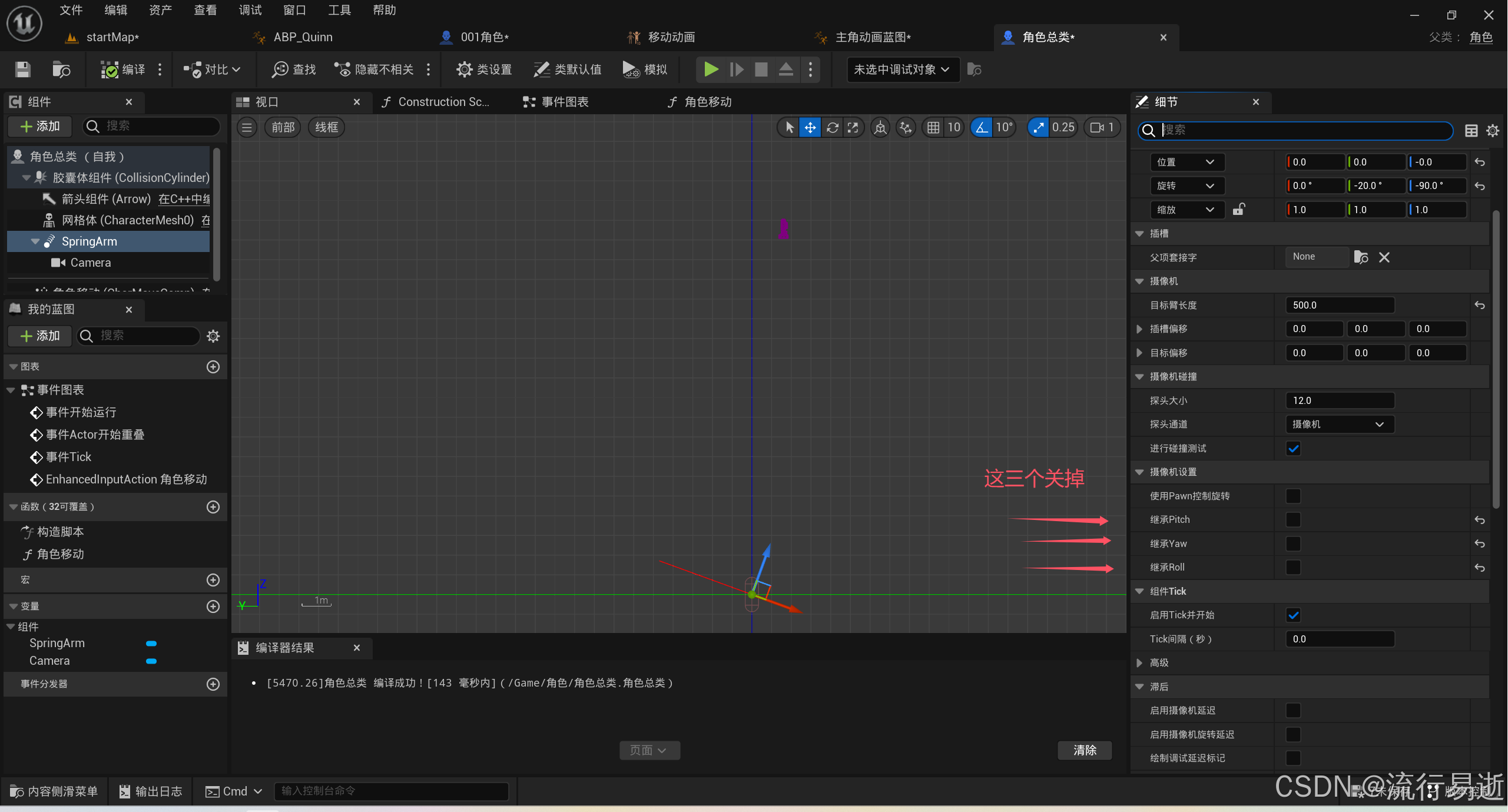Uncheck the collision test checkbox
The width and height of the screenshot is (1508, 812).
1293,449
